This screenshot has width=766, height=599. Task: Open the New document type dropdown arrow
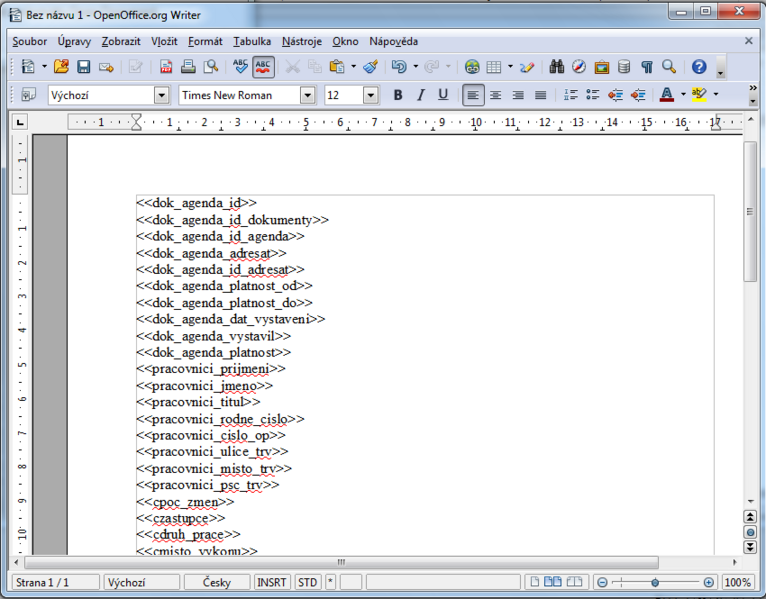(44, 66)
